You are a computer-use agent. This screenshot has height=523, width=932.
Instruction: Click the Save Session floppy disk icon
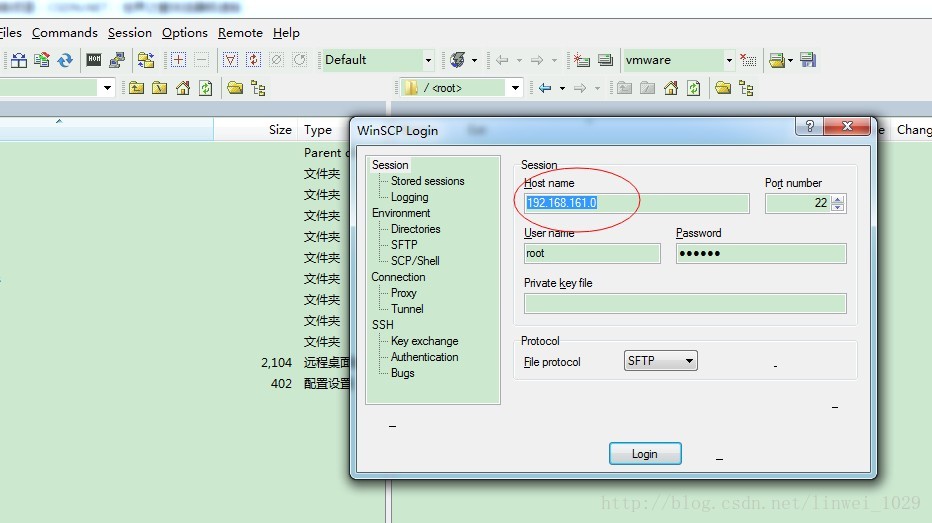click(x=808, y=59)
